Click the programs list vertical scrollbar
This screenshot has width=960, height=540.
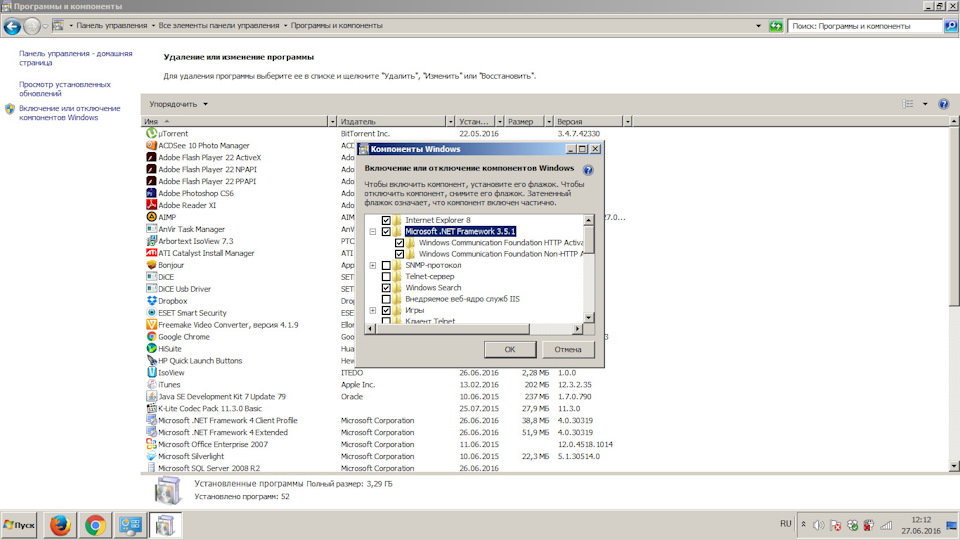click(x=954, y=215)
